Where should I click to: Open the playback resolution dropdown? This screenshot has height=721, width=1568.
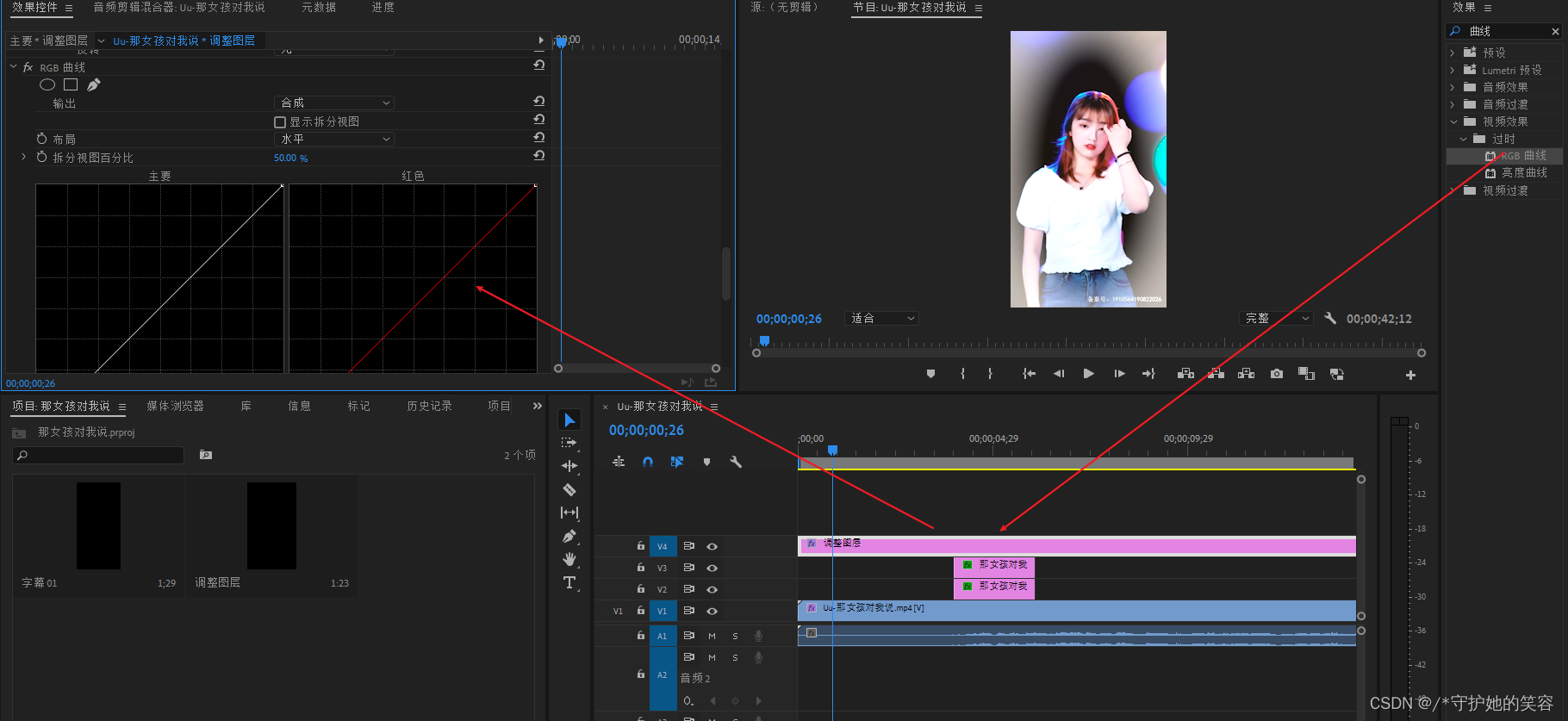tap(1276, 318)
